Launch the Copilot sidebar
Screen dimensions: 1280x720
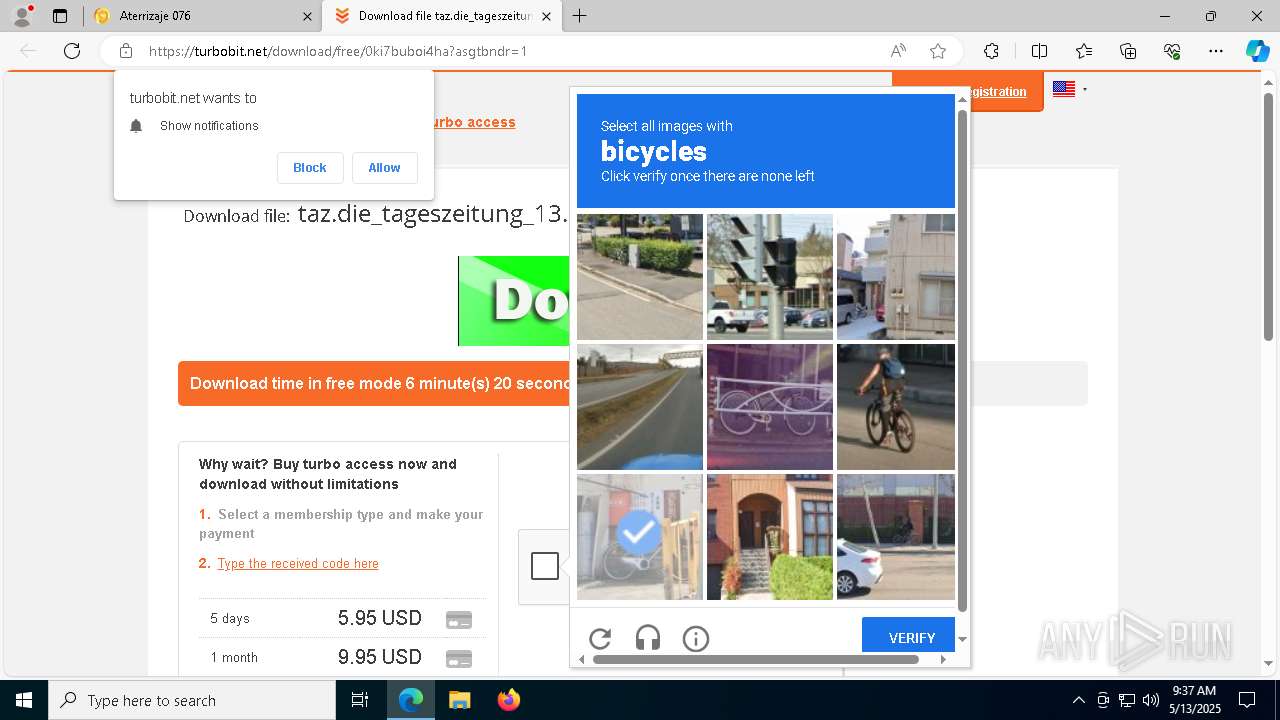[x=1258, y=51]
